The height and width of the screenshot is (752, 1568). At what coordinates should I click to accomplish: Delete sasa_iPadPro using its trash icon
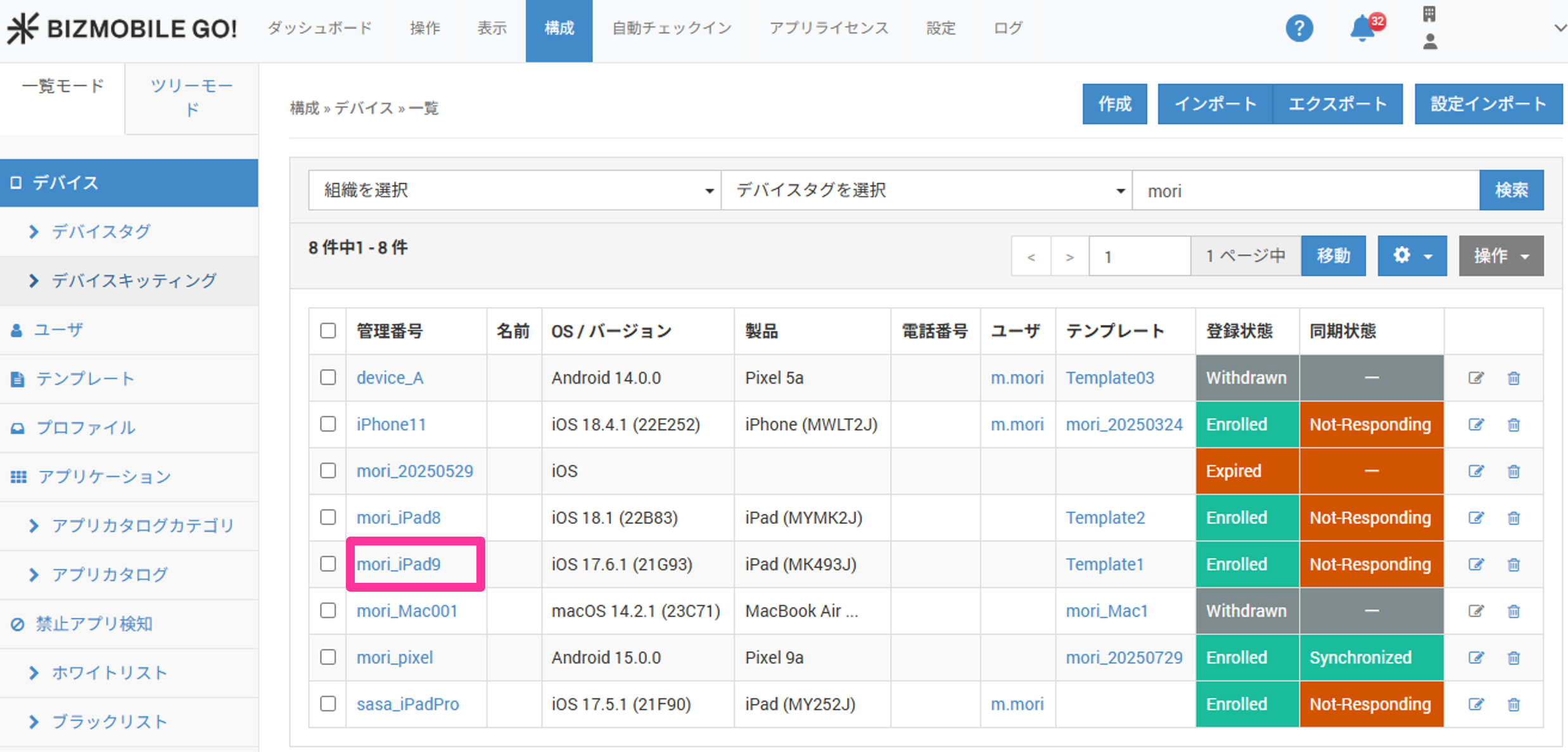pyautogui.click(x=1514, y=704)
